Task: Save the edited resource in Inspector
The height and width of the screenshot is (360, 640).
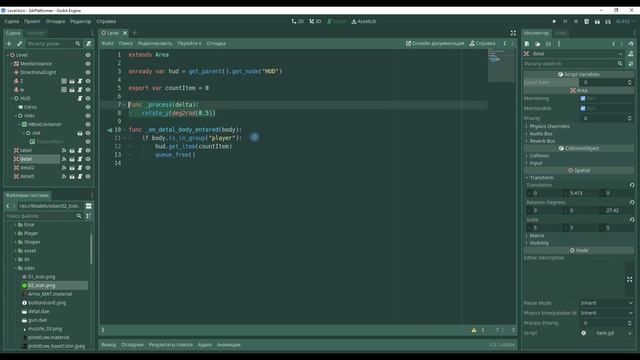Action: click(548, 44)
